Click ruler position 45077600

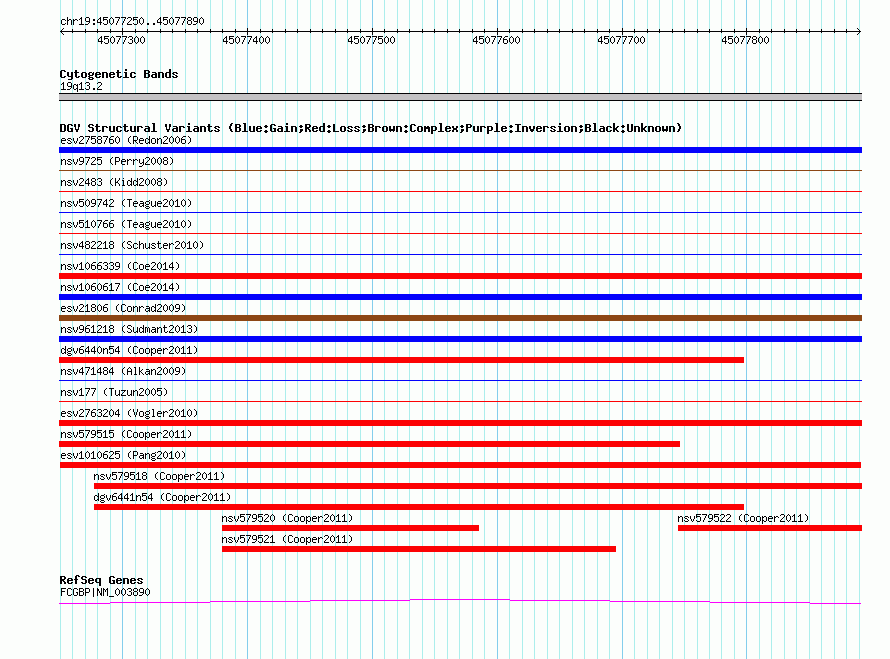496,40
